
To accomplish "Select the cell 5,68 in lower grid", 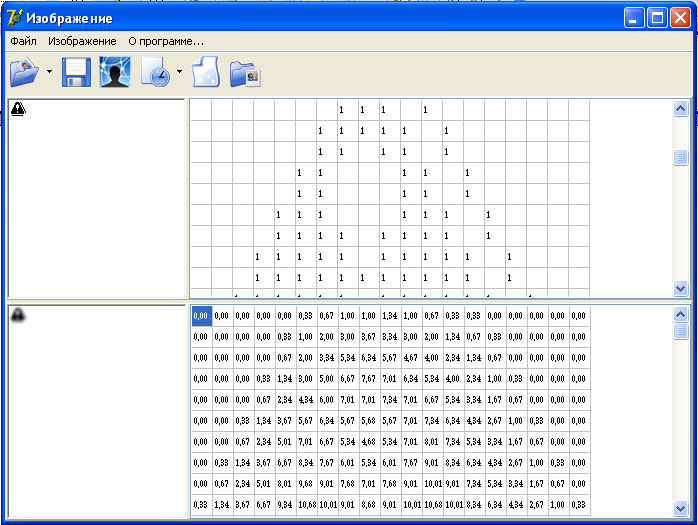I will 369,421.
